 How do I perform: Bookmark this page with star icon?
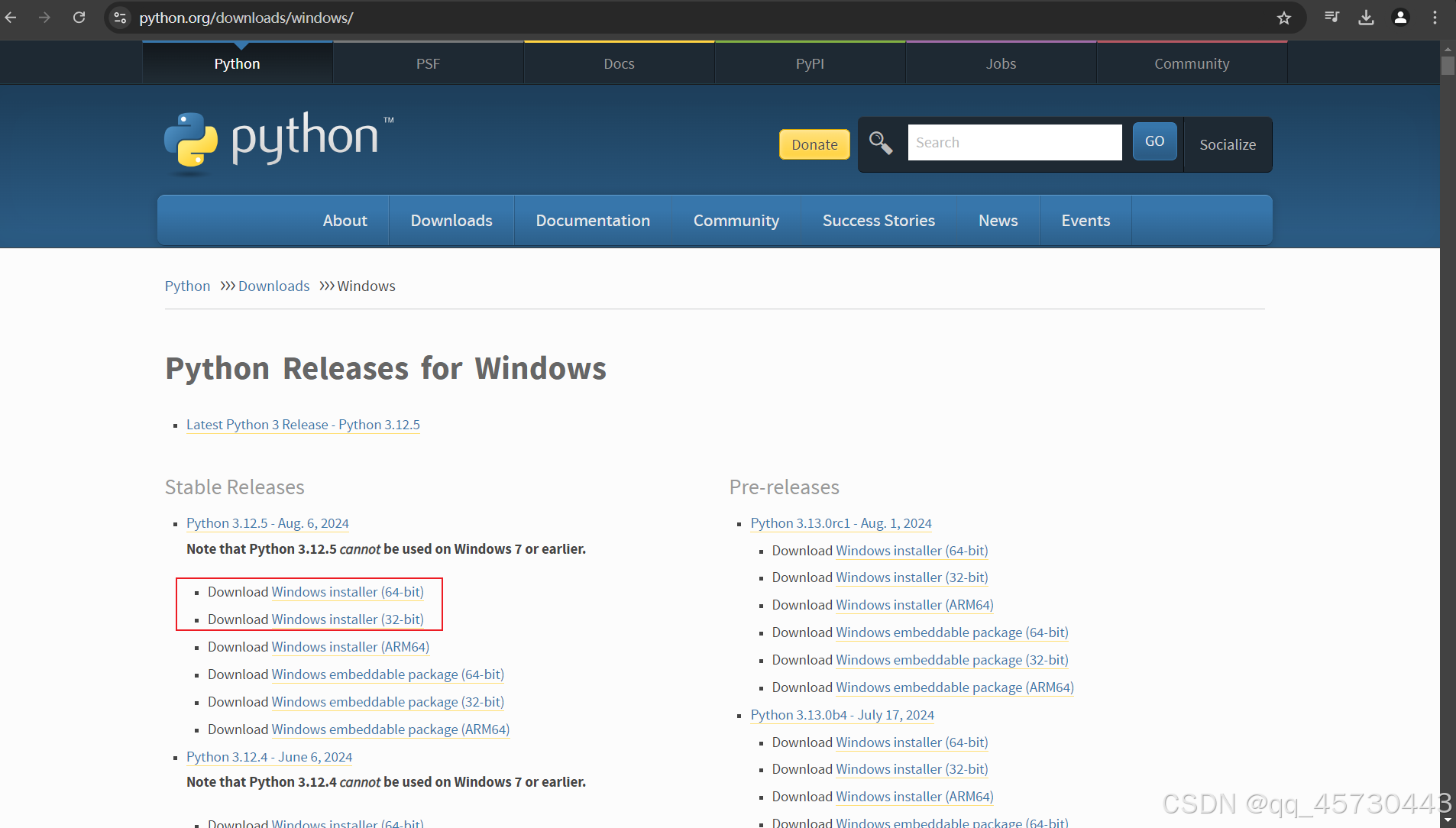point(1284,18)
